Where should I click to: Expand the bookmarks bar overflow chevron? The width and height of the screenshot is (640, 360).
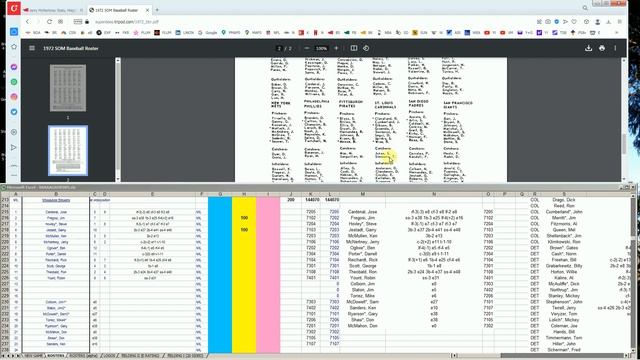click(616, 32)
